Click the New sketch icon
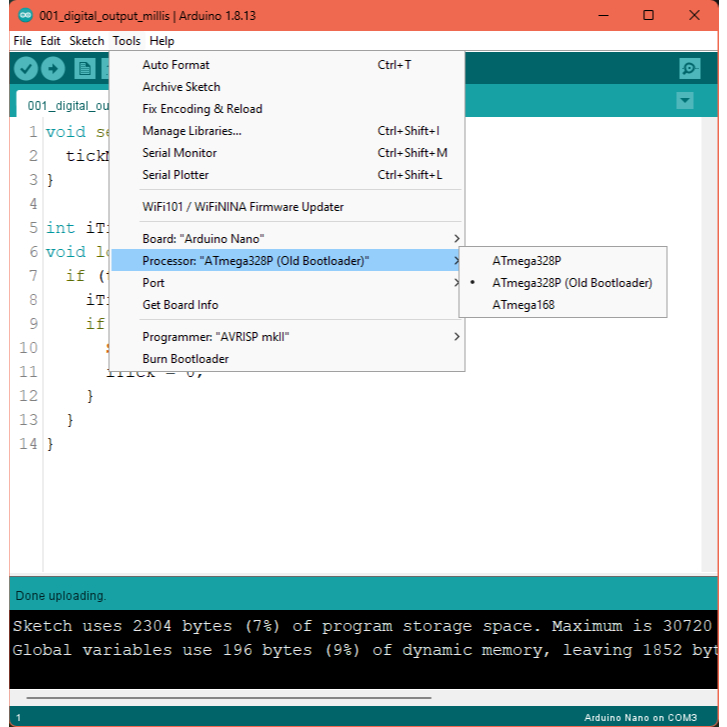727x727 pixels. click(x=85, y=68)
